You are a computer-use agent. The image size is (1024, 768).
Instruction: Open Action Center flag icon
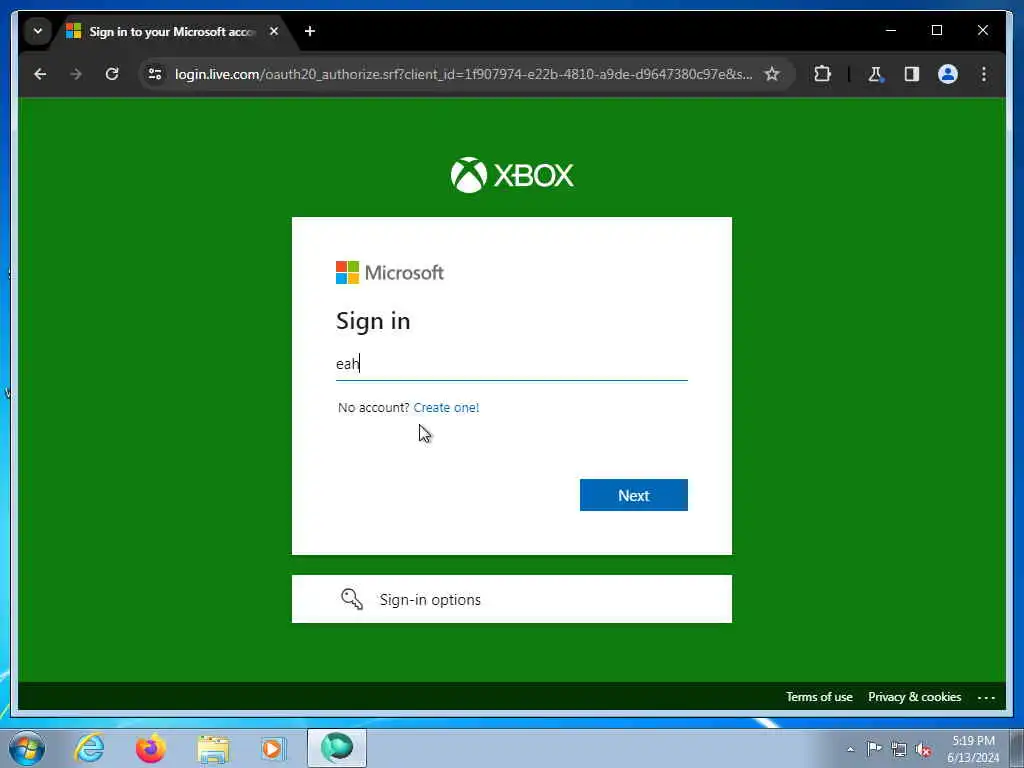(x=874, y=748)
